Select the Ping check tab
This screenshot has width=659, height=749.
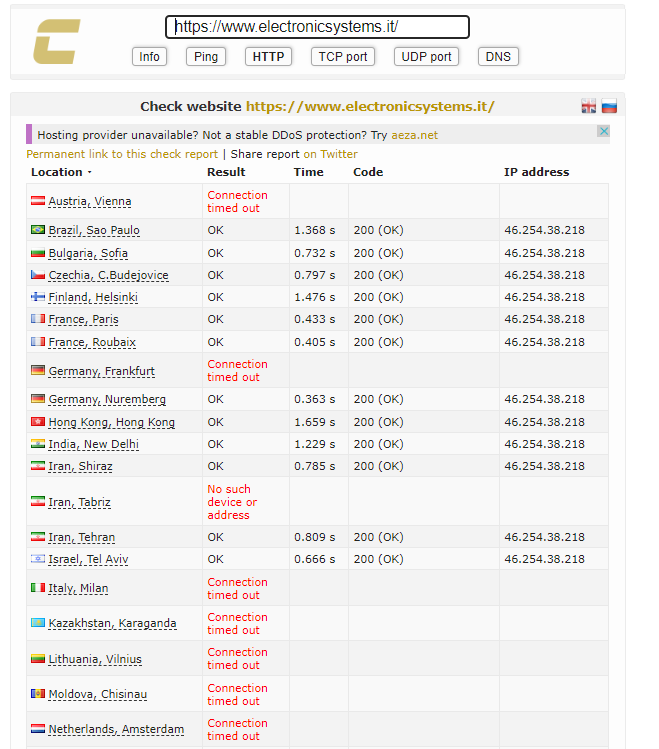206,57
